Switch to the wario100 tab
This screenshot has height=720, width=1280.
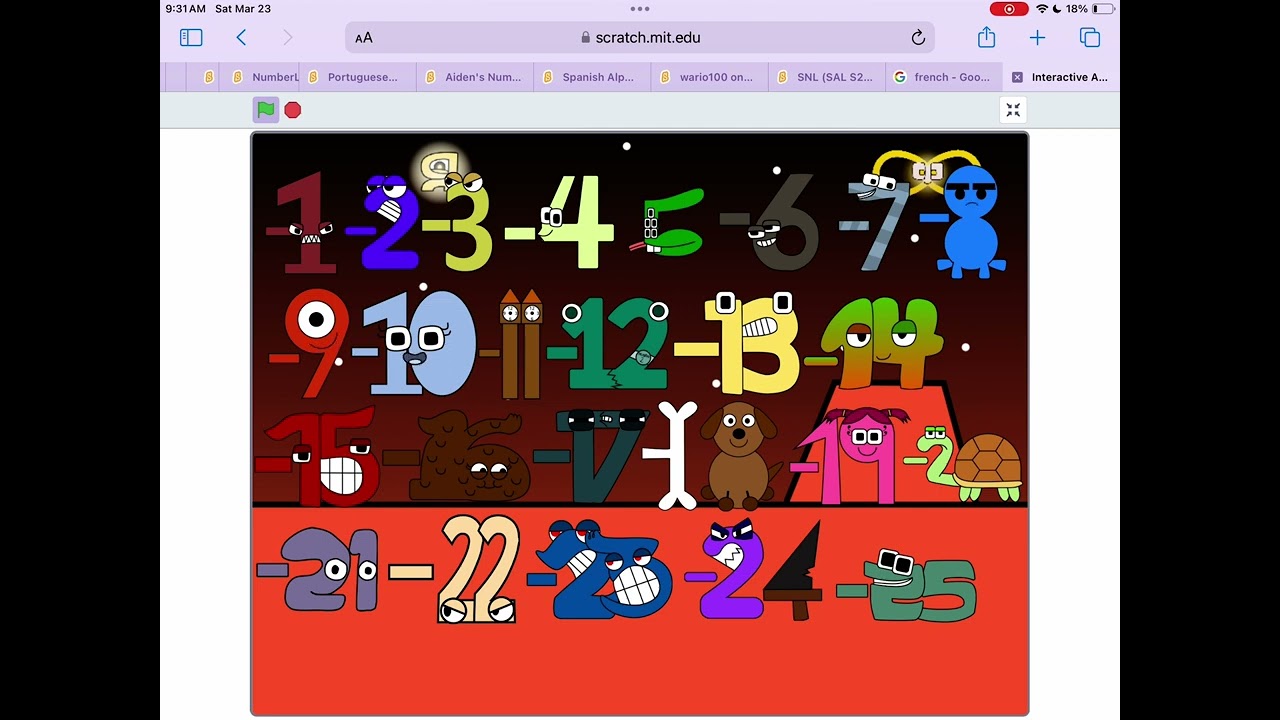coord(709,77)
